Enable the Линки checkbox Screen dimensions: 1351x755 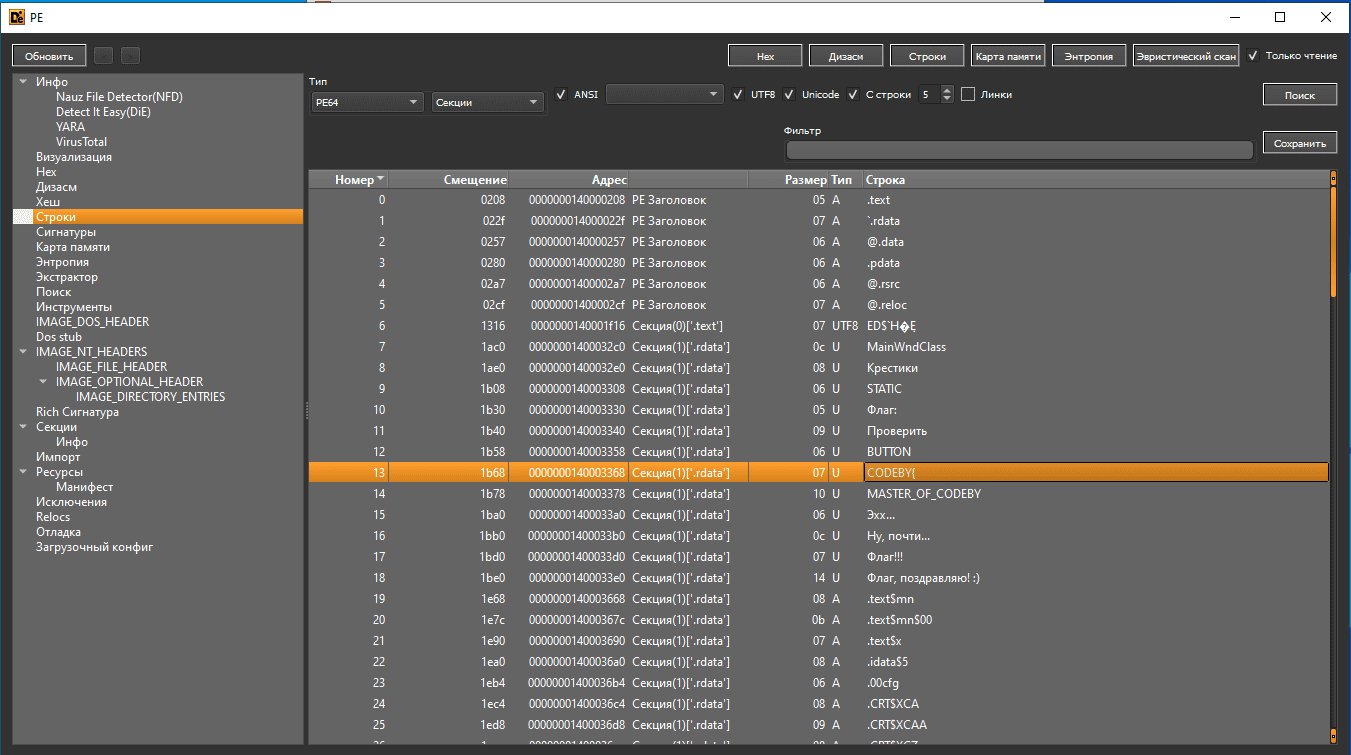click(x=968, y=94)
